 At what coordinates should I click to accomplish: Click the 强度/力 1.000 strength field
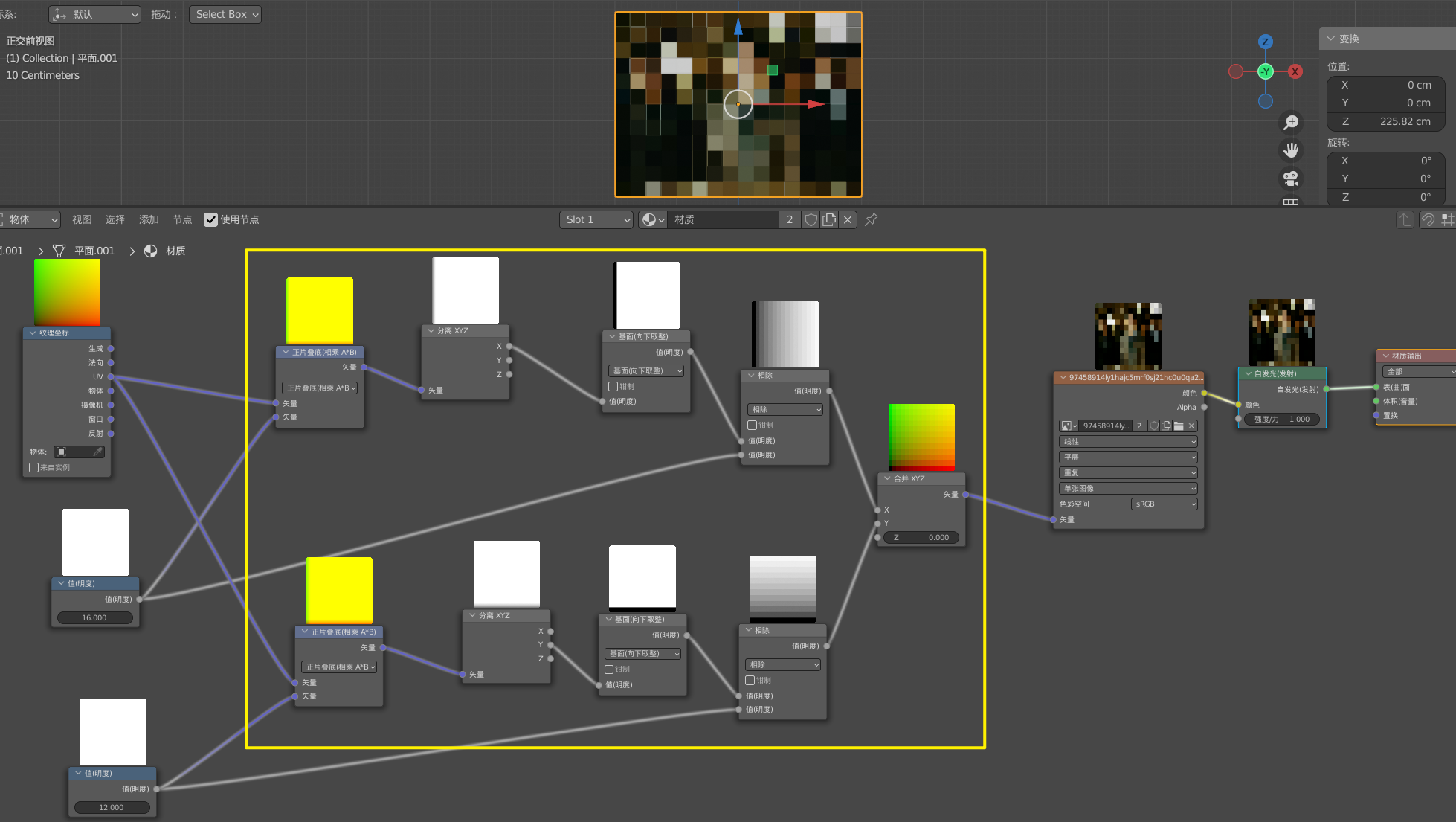pos(1282,419)
